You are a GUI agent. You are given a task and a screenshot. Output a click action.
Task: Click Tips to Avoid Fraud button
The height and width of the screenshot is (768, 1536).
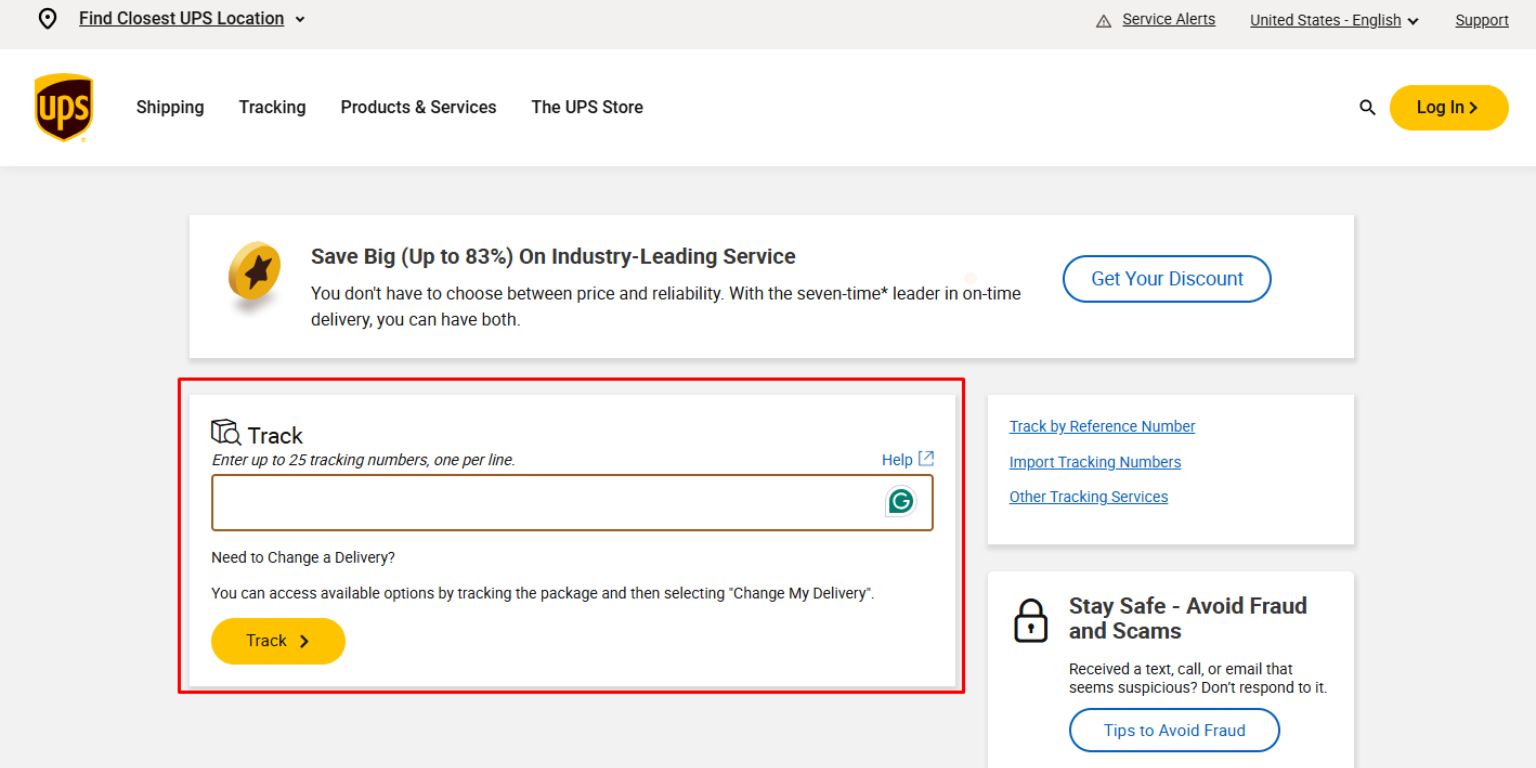(1174, 730)
